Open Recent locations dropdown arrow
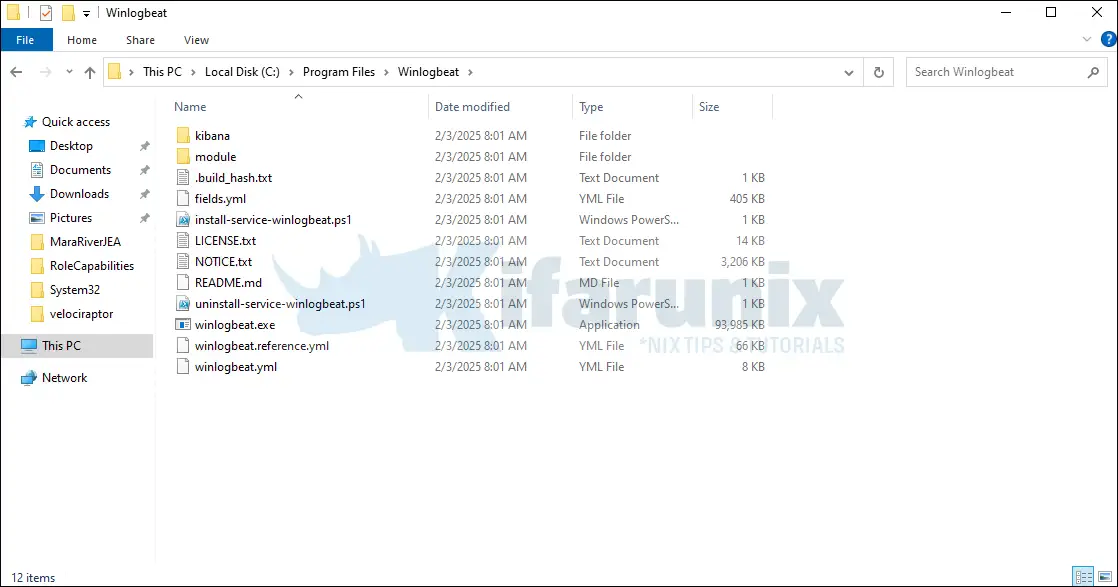Screen dimensions: 1118x587 pos(69,72)
